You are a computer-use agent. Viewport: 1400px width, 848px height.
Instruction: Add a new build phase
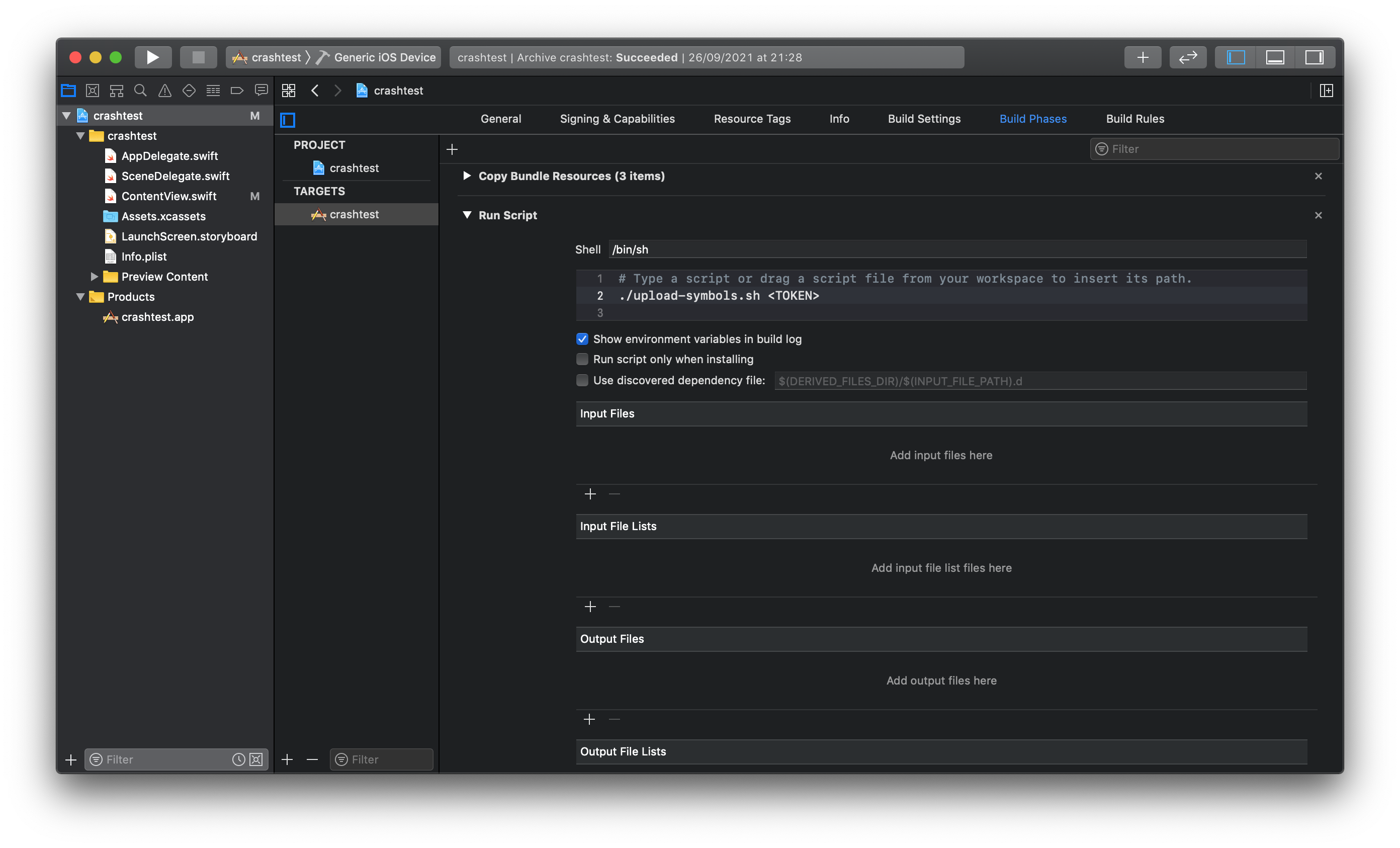point(452,149)
